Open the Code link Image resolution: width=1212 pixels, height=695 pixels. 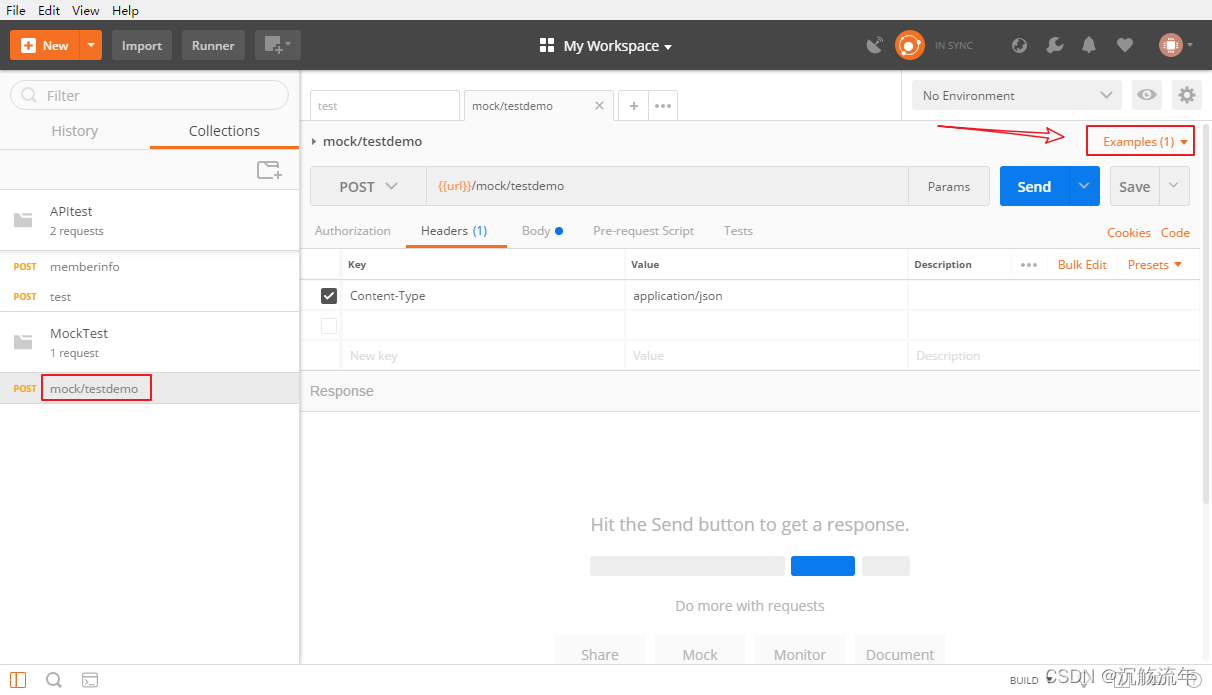click(1175, 233)
